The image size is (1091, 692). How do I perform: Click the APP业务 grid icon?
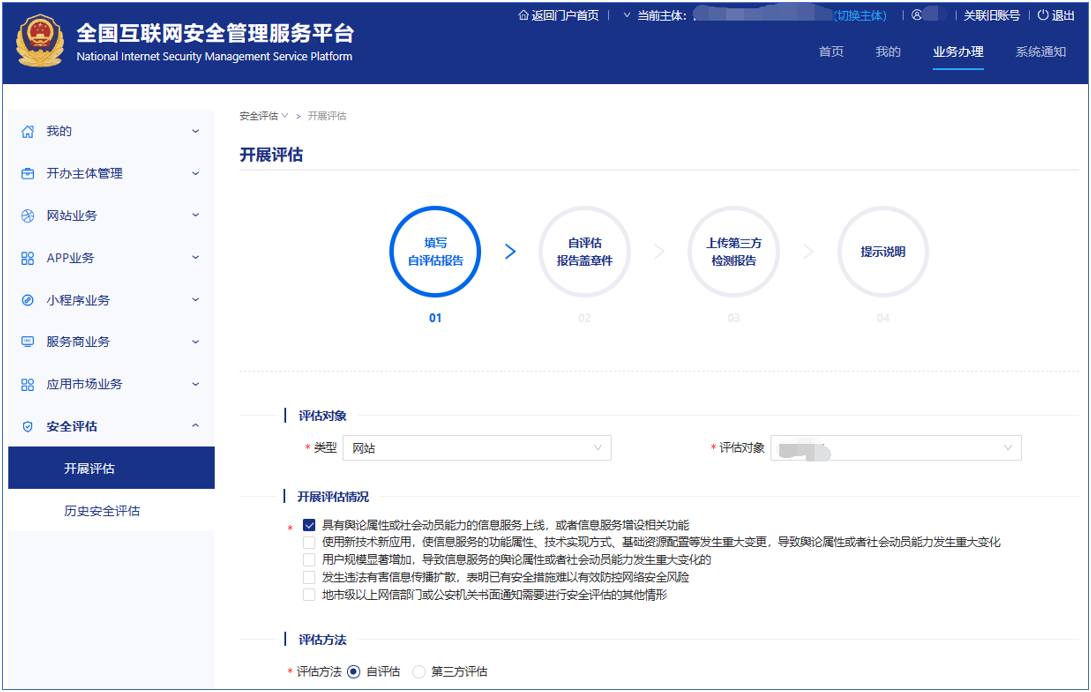tap(27, 258)
